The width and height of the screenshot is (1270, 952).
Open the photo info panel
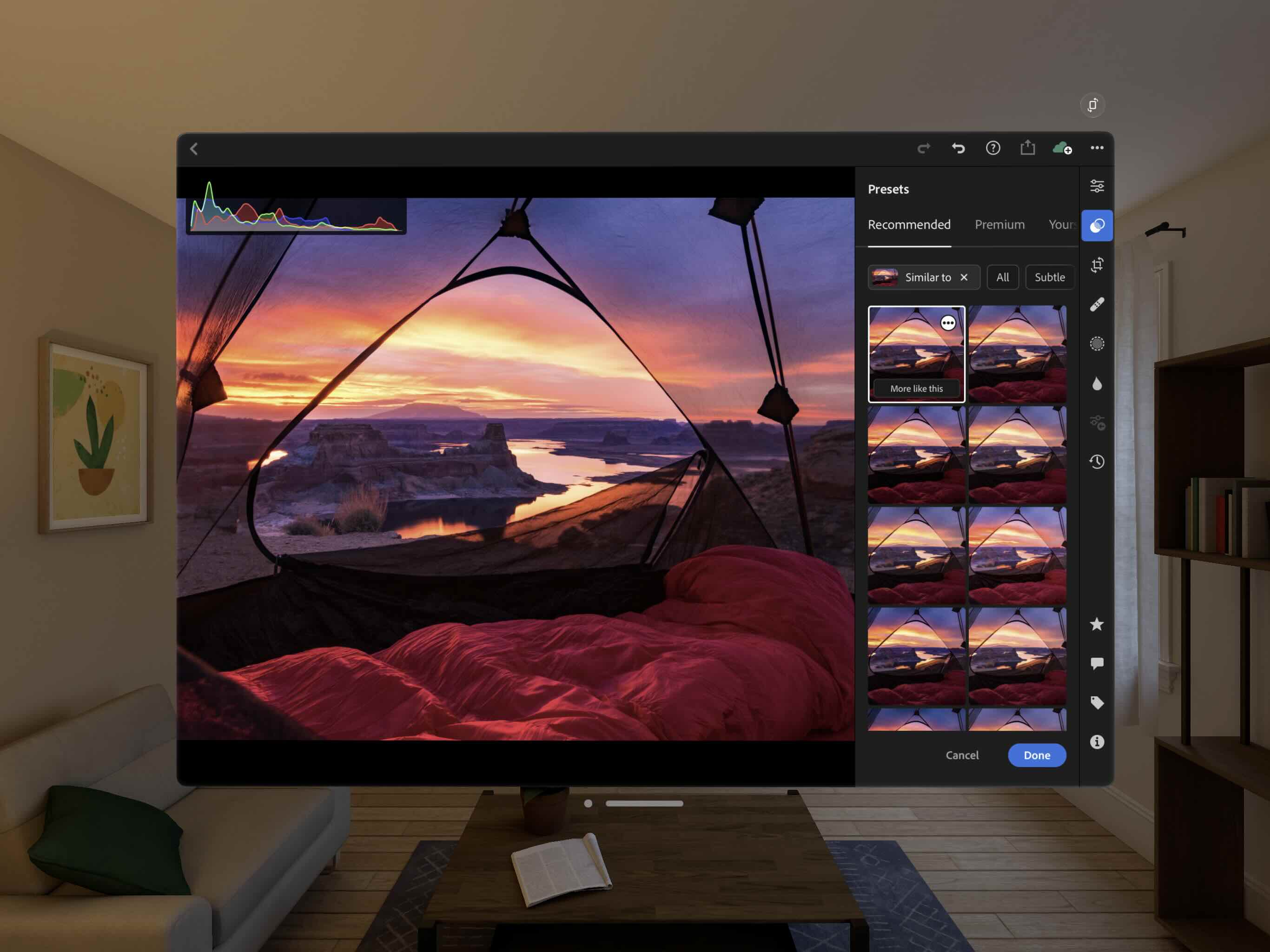coord(1097,742)
